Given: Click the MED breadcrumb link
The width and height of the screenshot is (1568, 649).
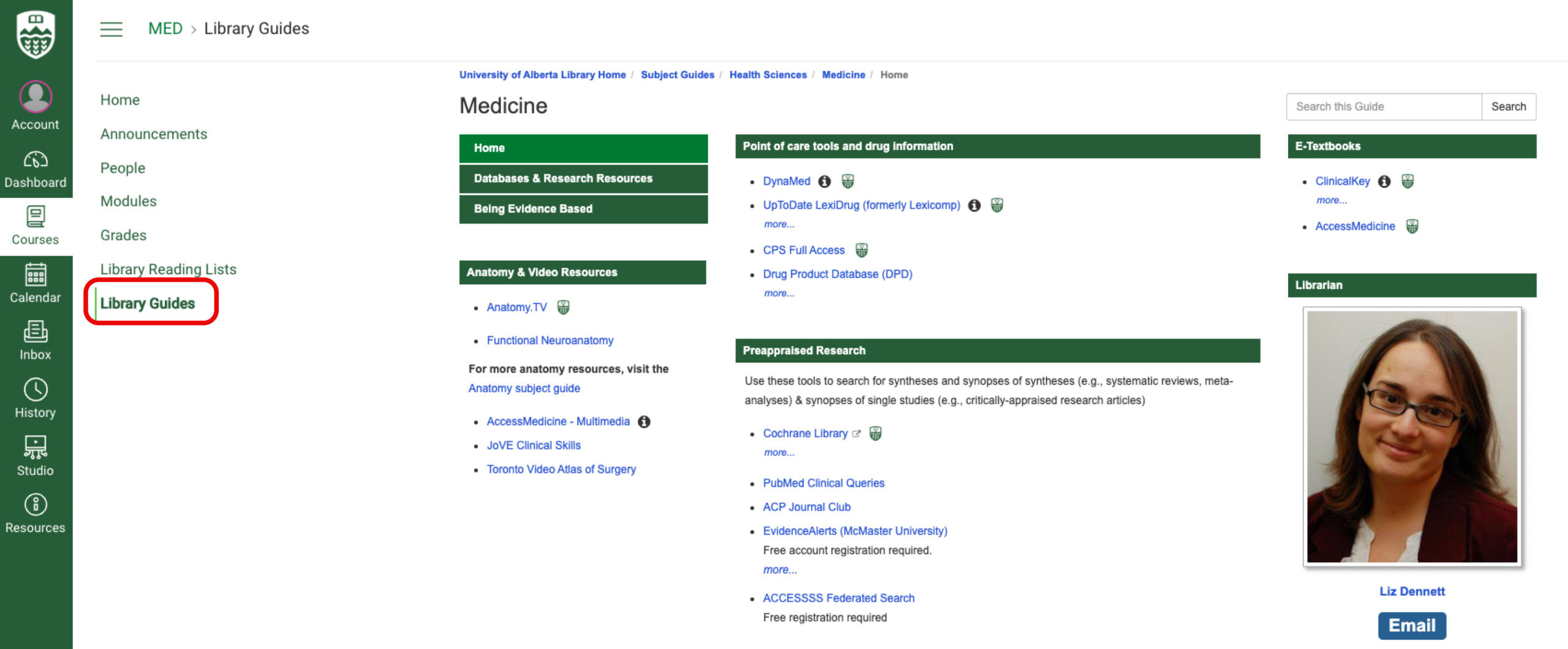Looking at the screenshot, I should (165, 29).
